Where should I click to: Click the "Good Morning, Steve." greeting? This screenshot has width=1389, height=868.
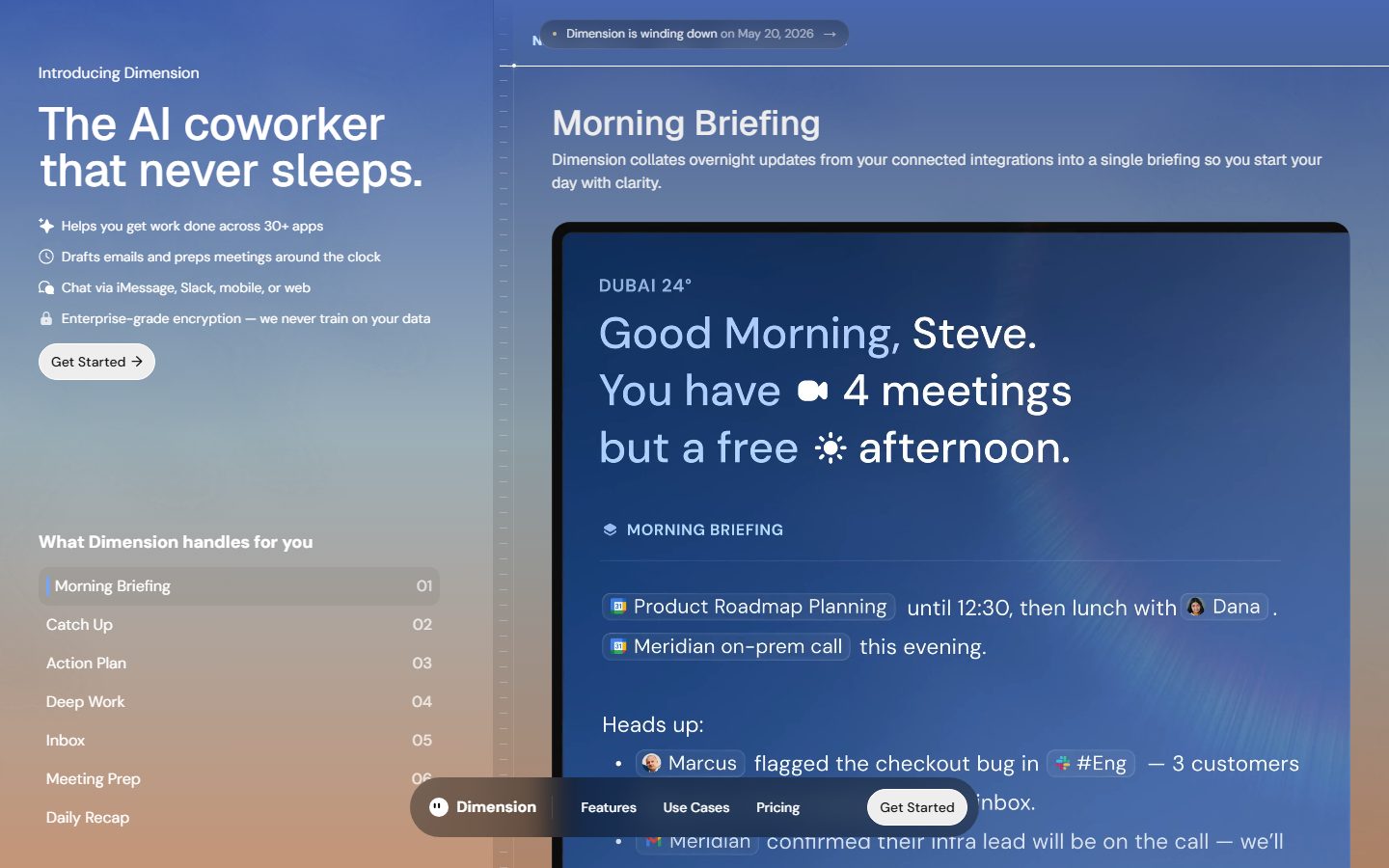[x=818, y=334]
